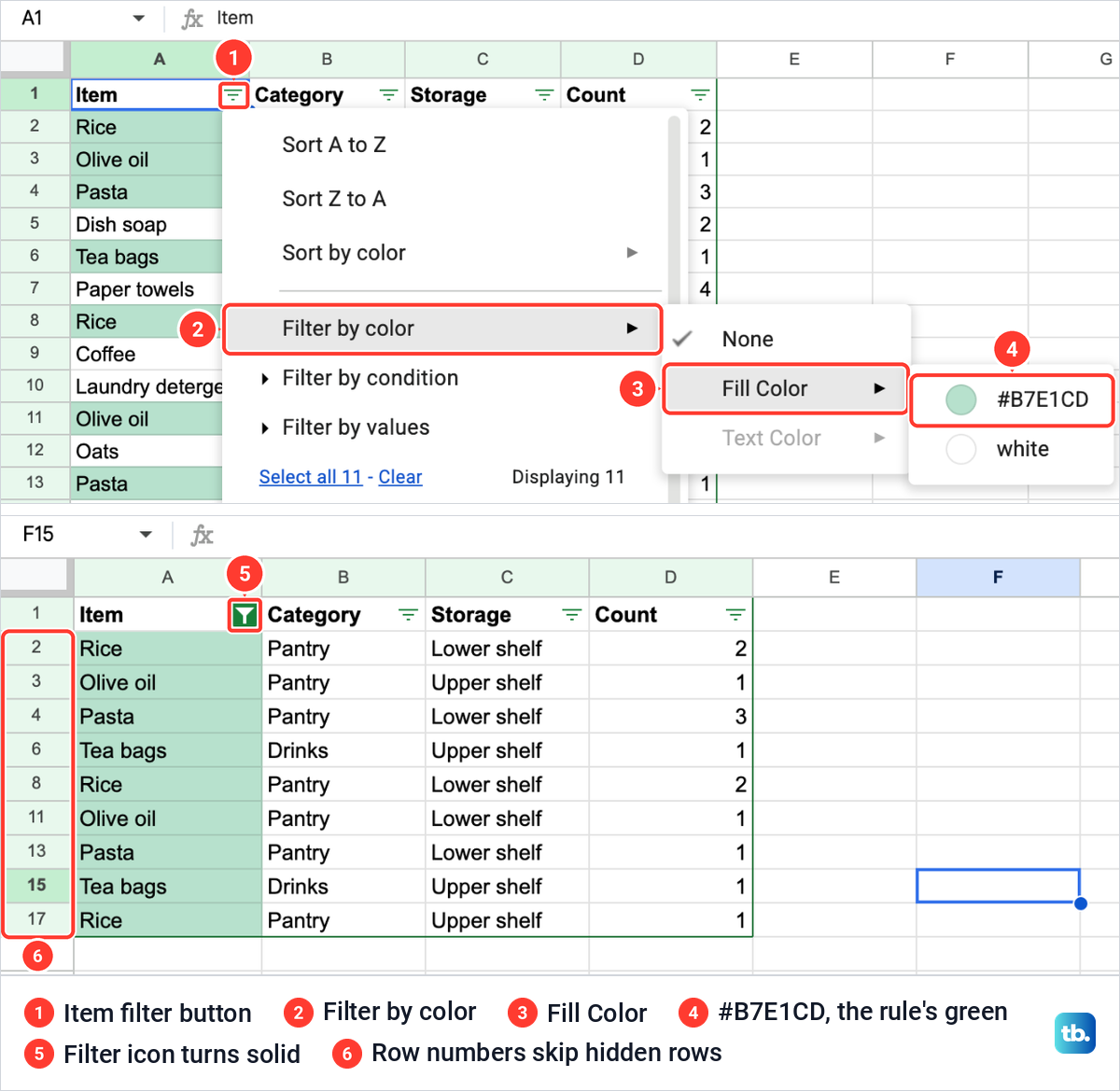Select row 7 header in top sheet

tap(35, 288)
